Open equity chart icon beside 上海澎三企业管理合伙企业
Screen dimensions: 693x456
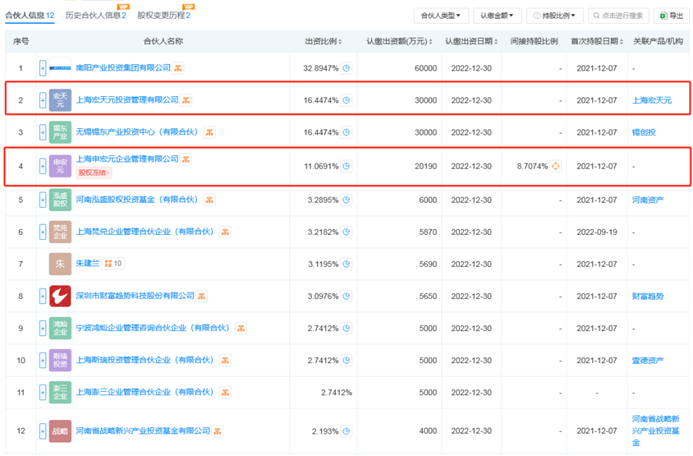click(225, 392)
